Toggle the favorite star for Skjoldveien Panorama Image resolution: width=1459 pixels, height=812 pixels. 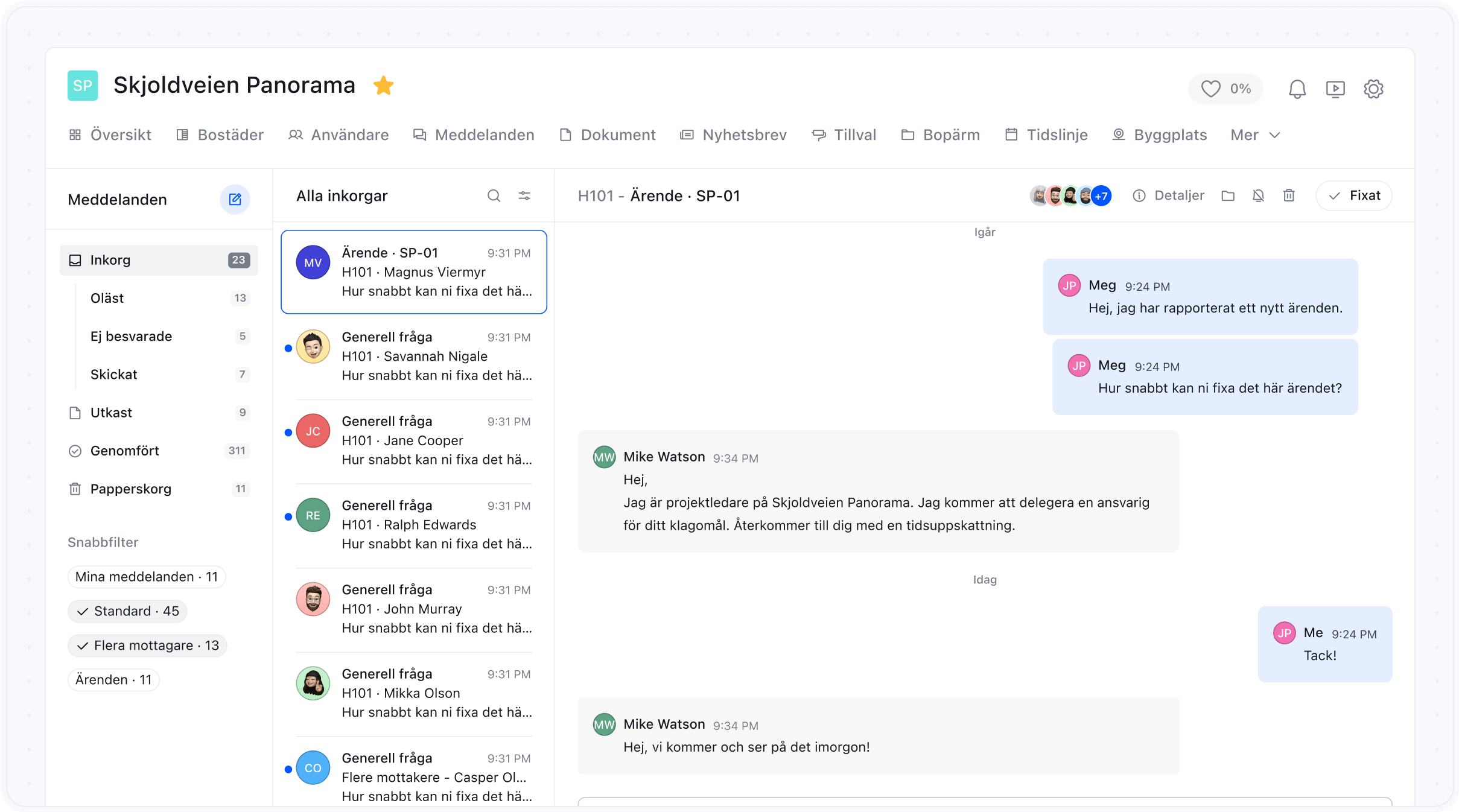pyautogui.click(x=383, y=86)
